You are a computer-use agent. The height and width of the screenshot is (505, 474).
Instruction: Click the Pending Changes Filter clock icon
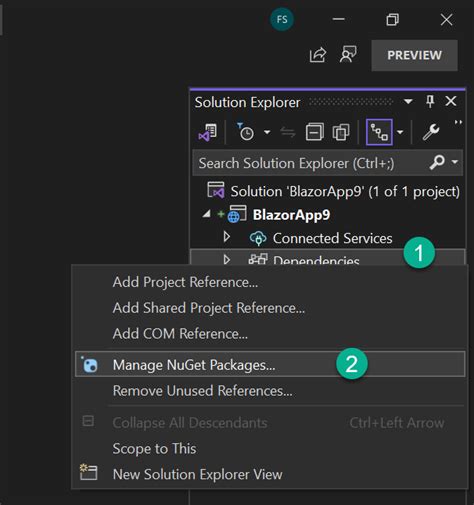pyautogui.click(x=245, y=132)
